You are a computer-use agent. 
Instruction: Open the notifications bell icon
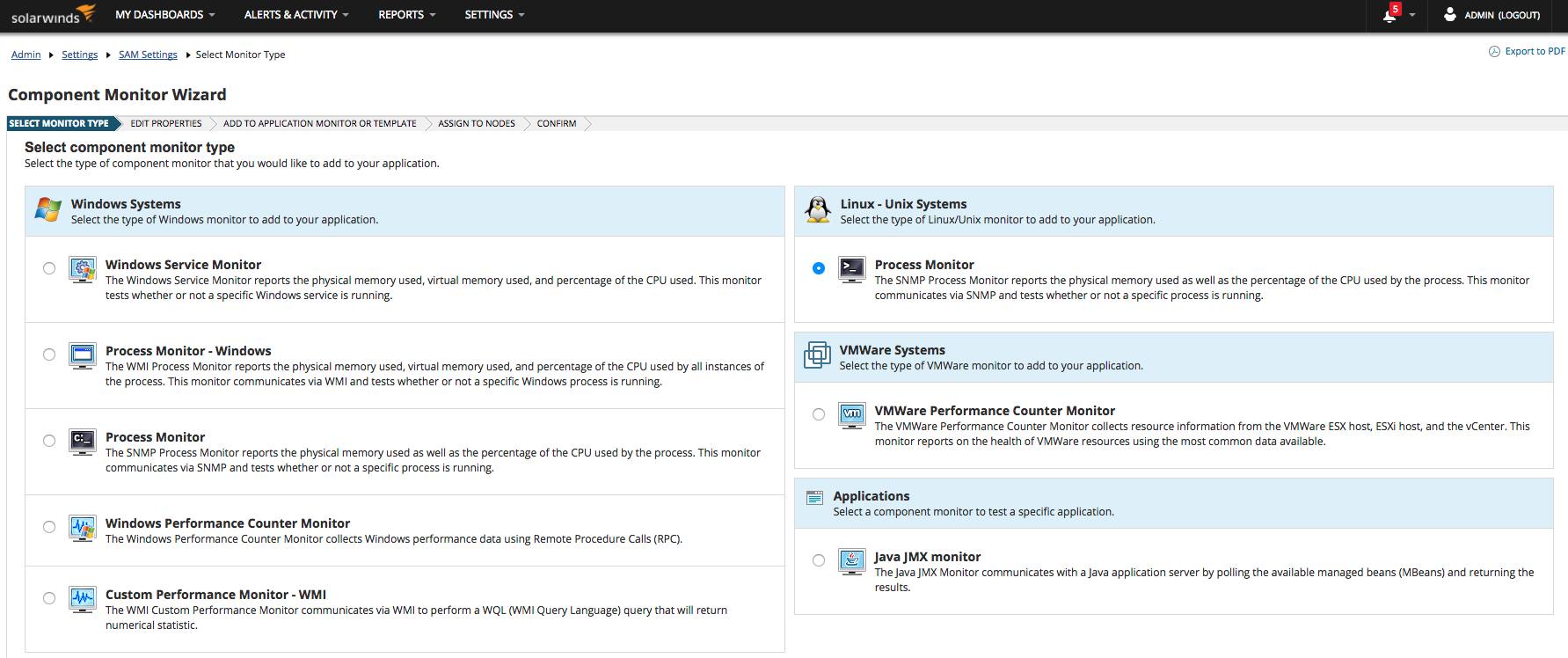1389,15
